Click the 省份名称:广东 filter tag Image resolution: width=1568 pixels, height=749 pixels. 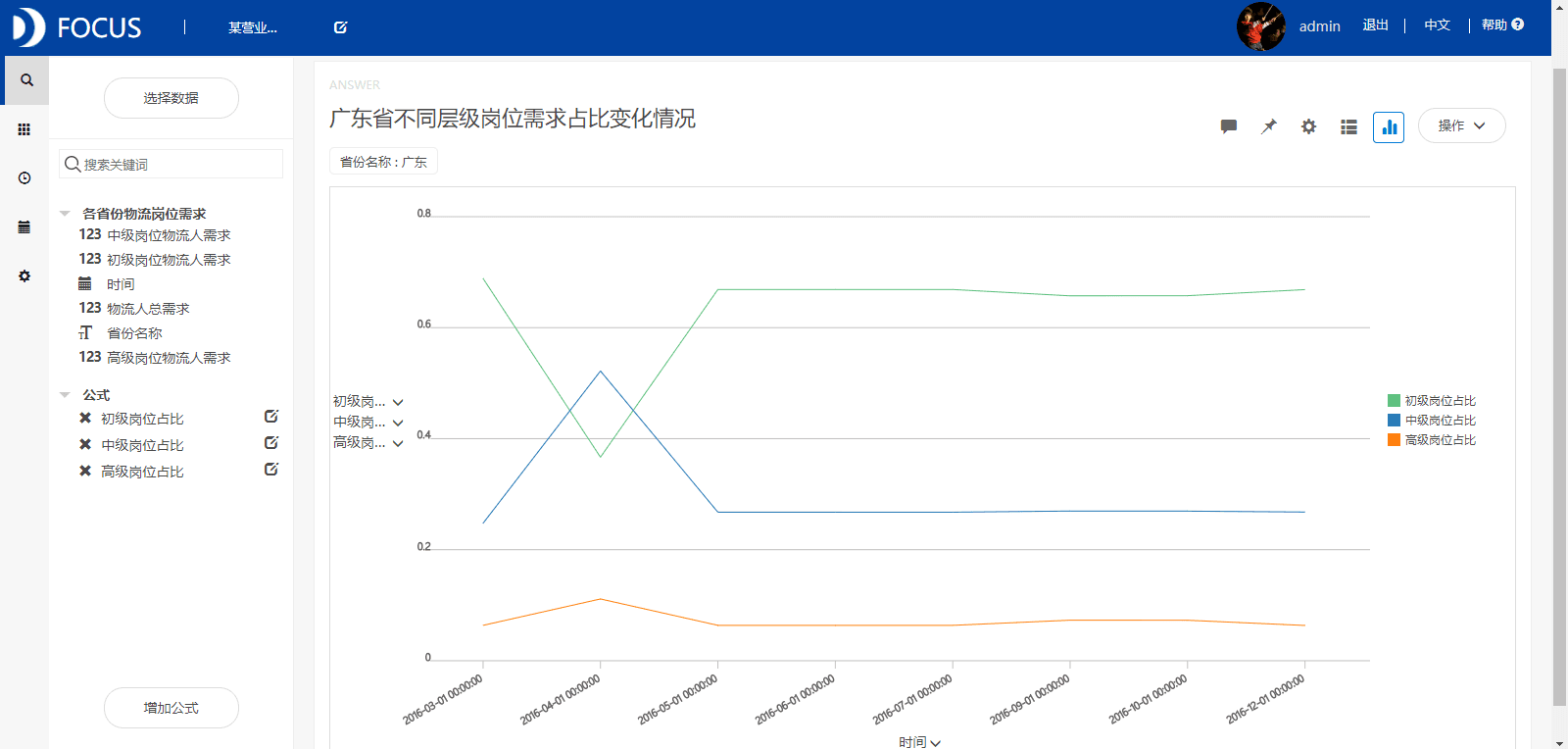[x=383, y=162]
